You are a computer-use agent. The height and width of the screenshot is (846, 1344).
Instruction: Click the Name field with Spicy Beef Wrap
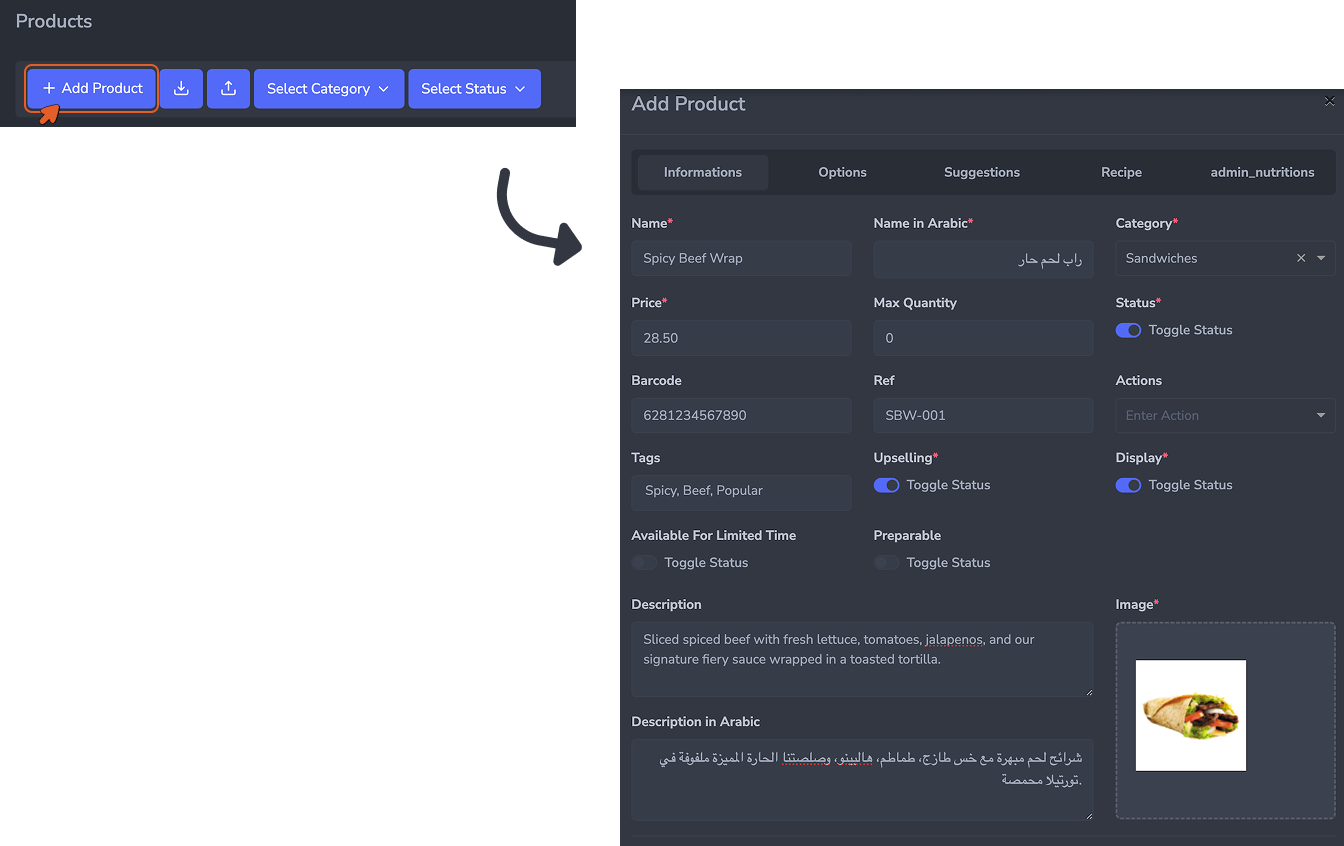point(742,258)
